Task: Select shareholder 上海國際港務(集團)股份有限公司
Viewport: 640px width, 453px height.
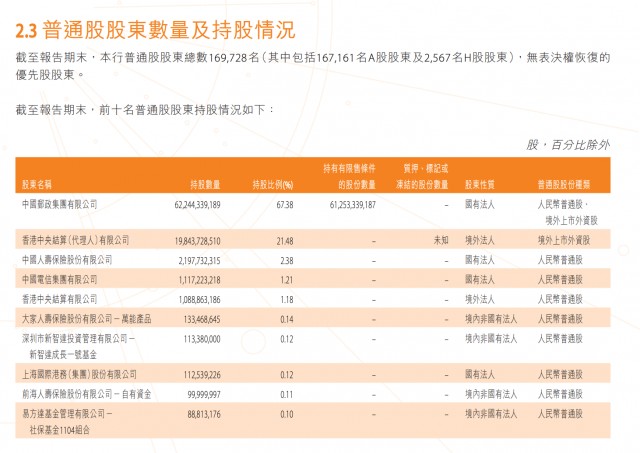Action: 79,374
